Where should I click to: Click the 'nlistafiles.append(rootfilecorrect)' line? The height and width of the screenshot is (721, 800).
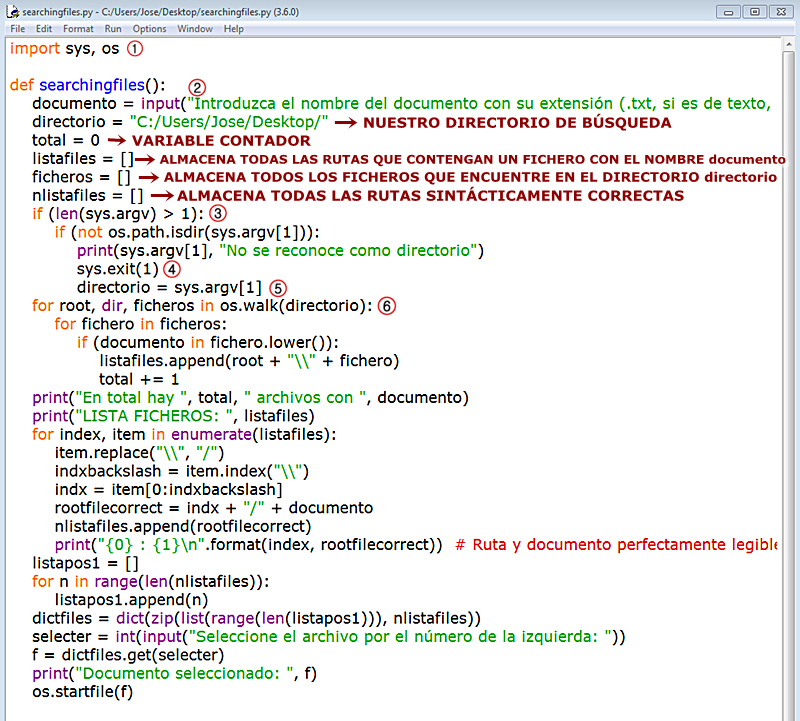click(183, 526)
